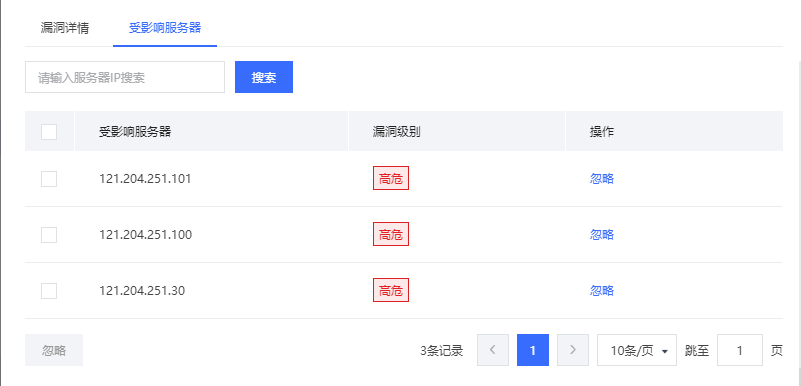801x386 pixels.
Task: Select all servers header checkbox
Action: point(49,132)
